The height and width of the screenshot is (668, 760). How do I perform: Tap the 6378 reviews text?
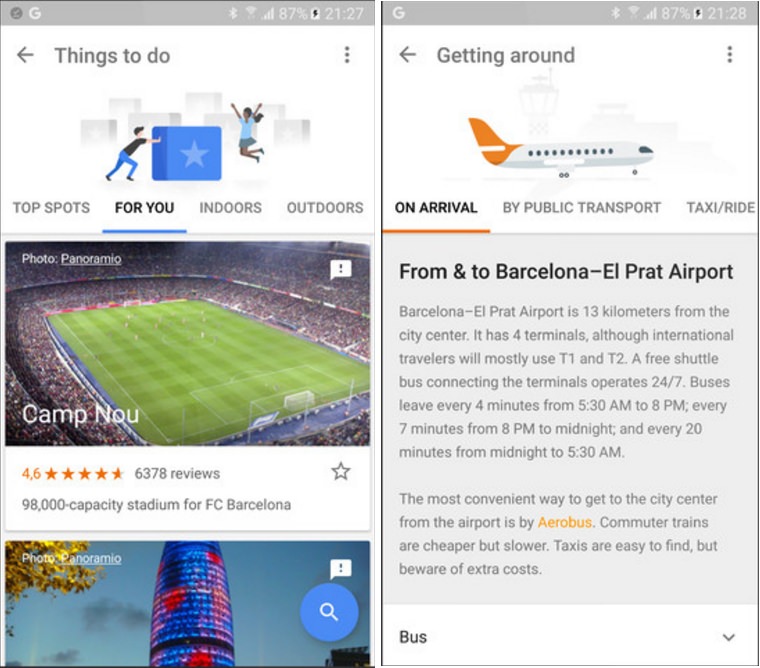[177, 474]
